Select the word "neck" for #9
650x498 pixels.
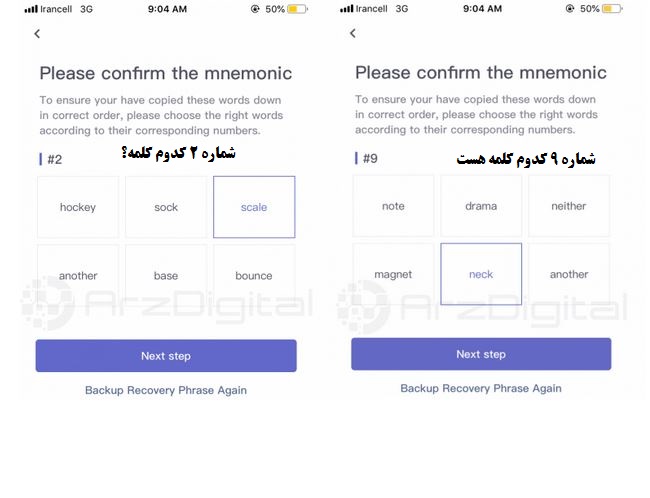(x=481, y=274)
